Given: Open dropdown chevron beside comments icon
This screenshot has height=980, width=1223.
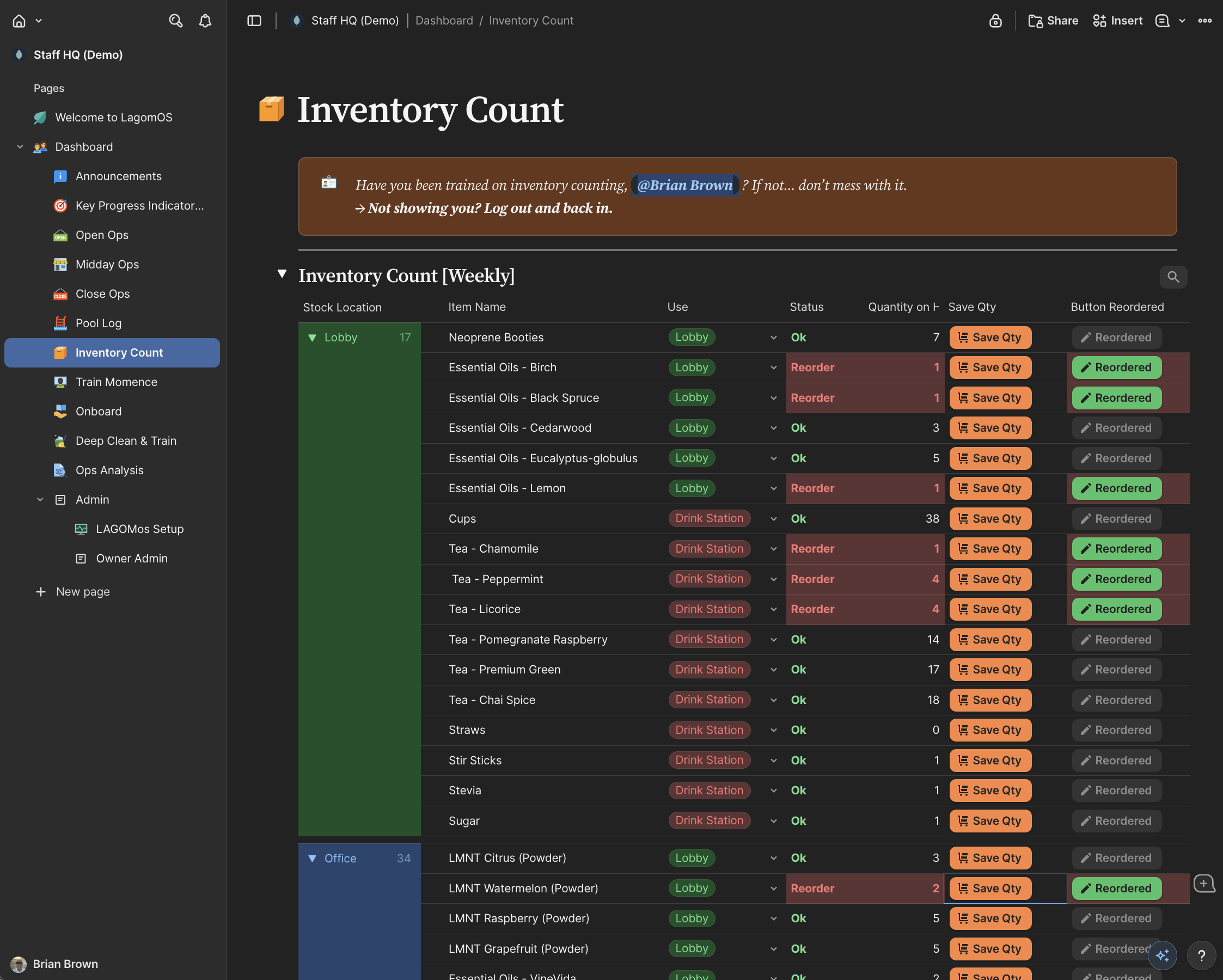Looking at the screenshot, I should pyautogui.click(x=1182, y=21).
